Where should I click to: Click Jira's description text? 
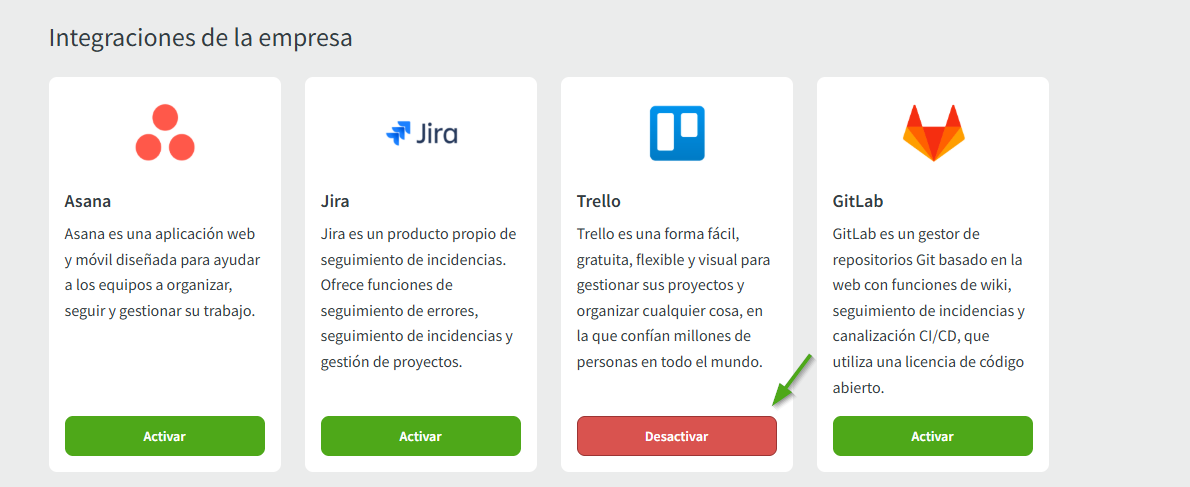click(x=419, y=297)
